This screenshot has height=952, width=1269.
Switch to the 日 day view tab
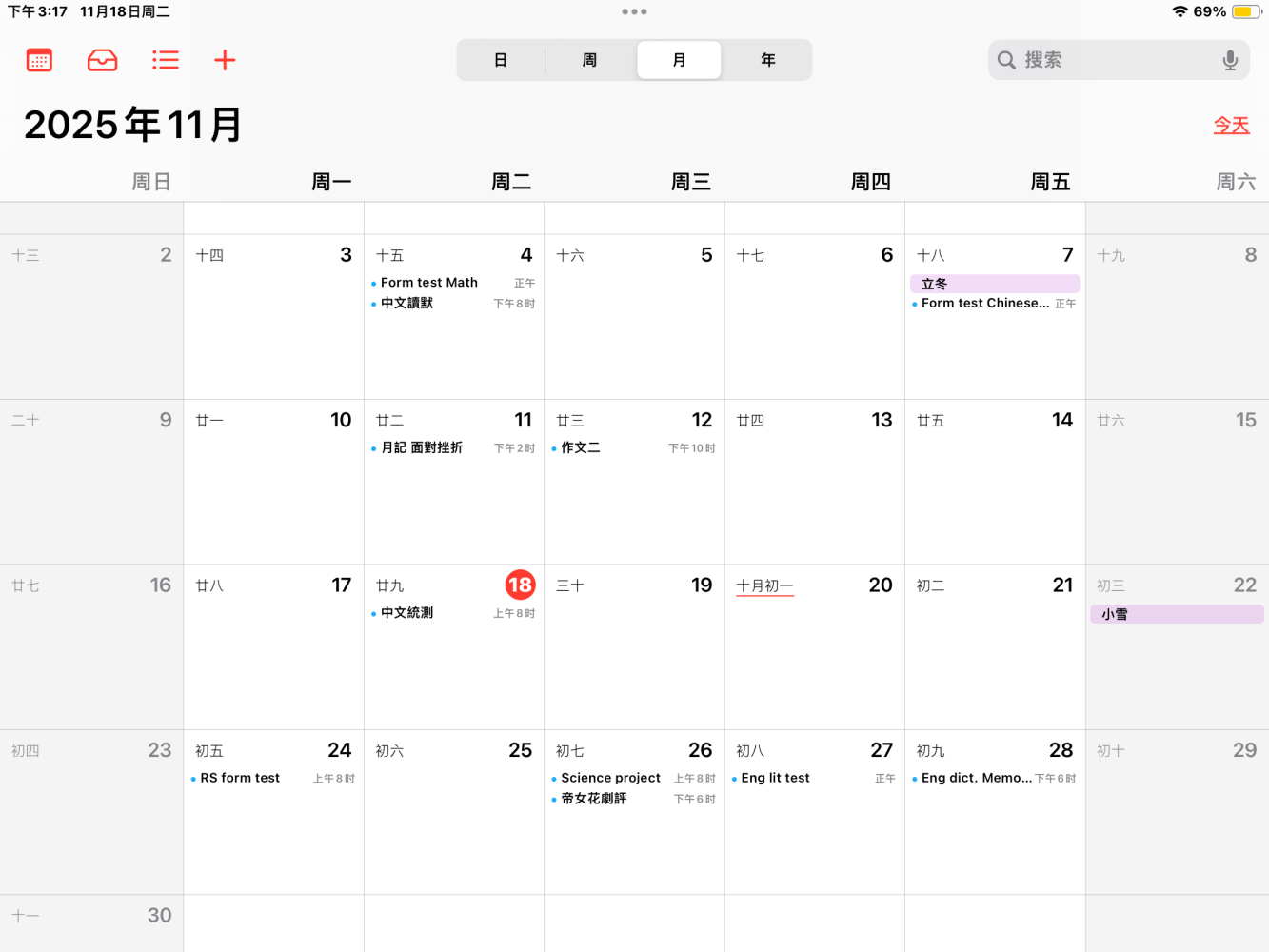click(x=501, y=60)
